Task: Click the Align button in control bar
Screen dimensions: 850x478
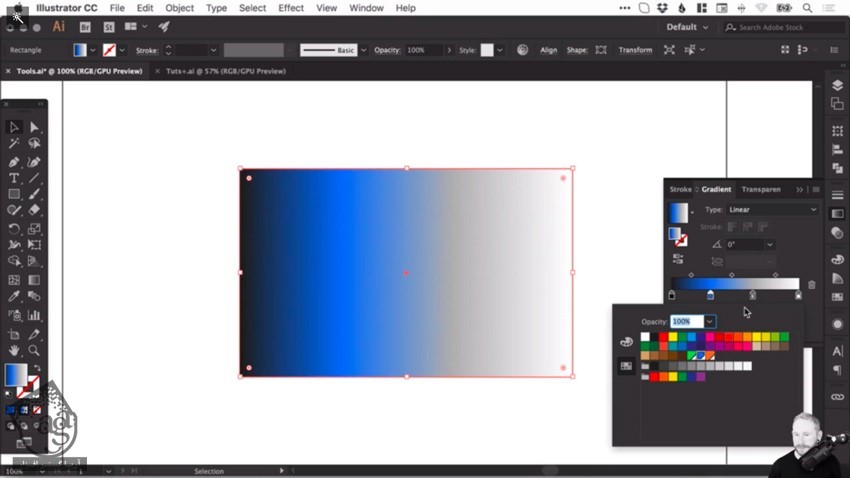Action: [549, 50]
